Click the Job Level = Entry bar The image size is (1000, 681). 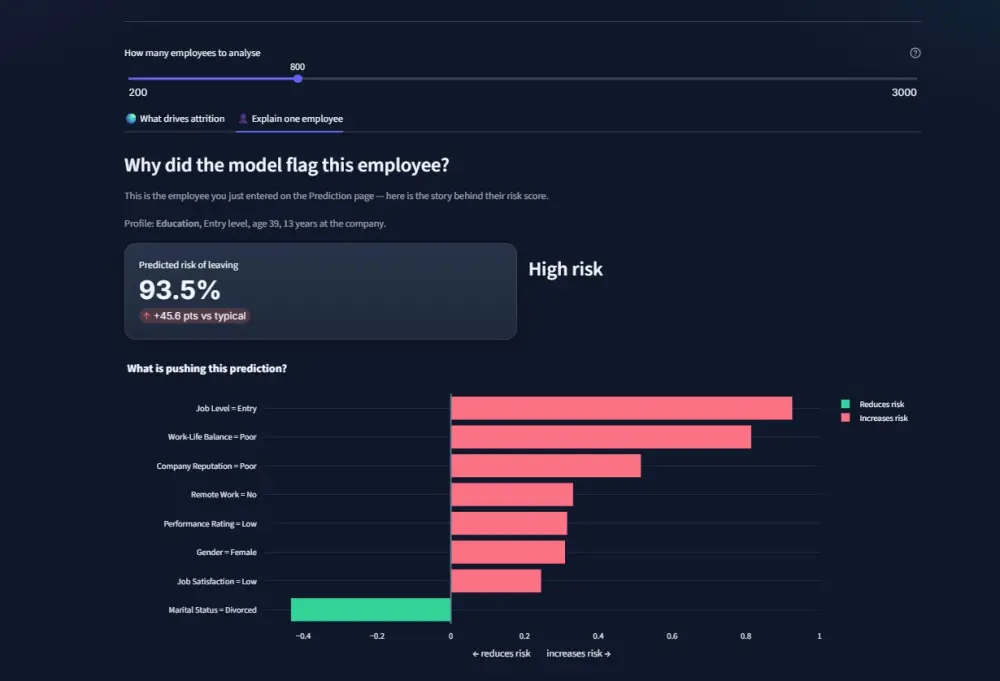(621, 408)
